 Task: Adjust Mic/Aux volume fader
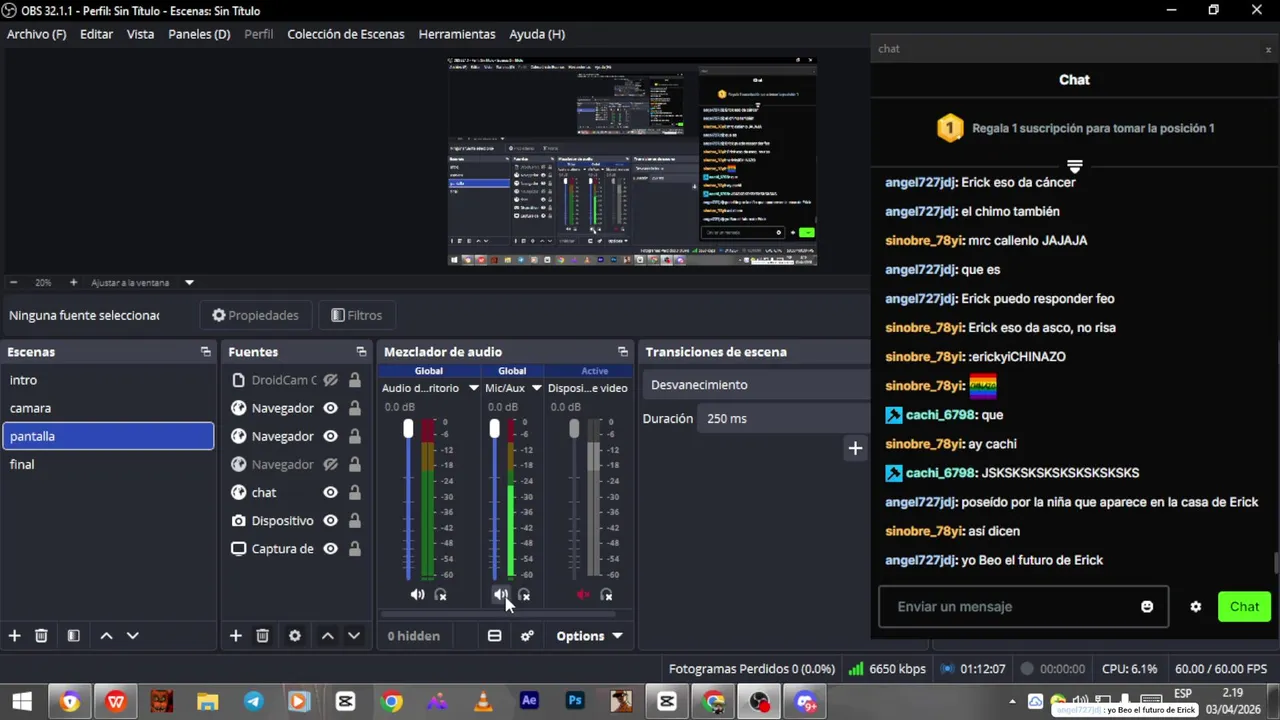click(x=494, y=429)
